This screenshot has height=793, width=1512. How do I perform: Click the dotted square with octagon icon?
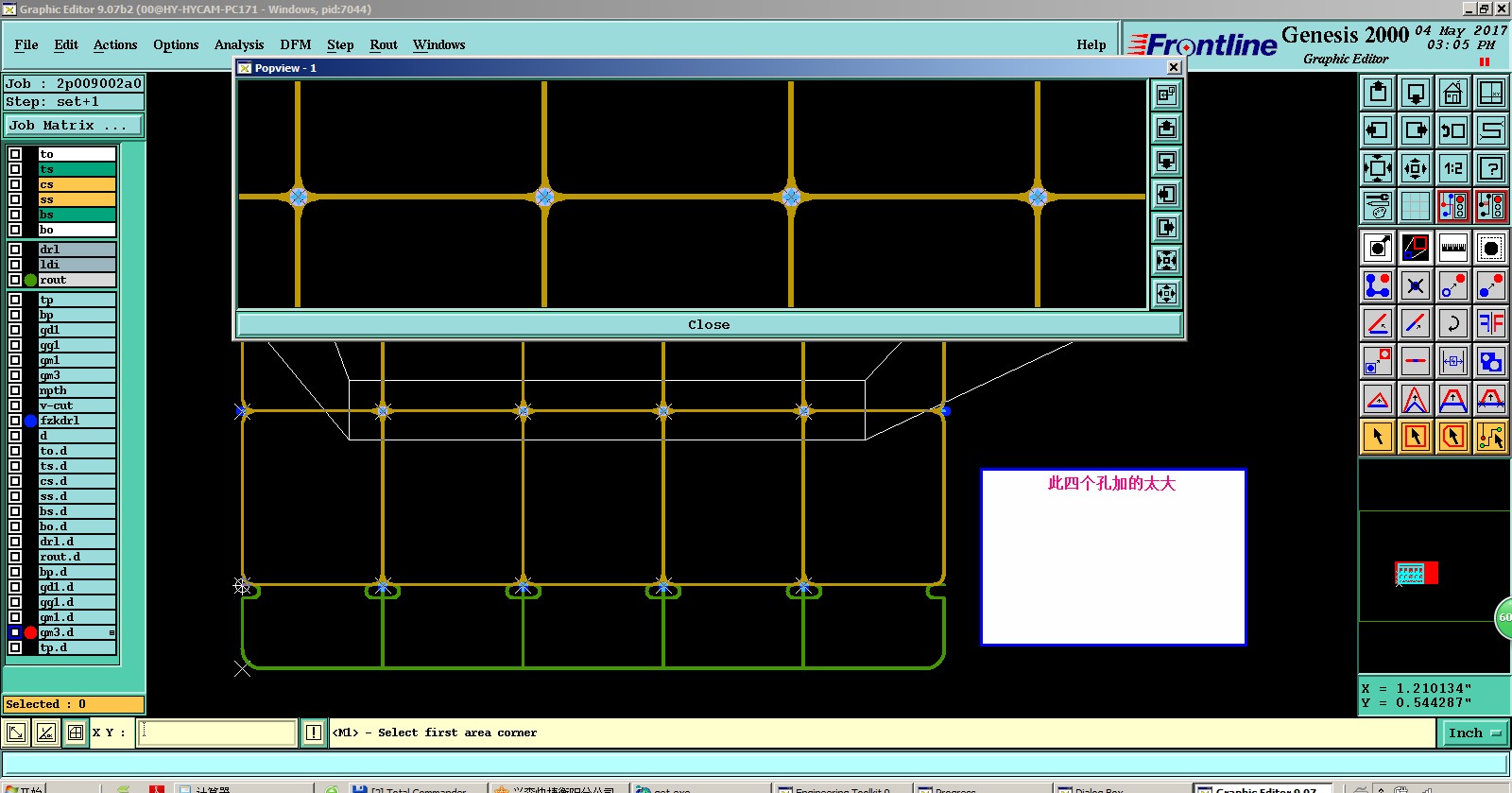point(1491,248)
